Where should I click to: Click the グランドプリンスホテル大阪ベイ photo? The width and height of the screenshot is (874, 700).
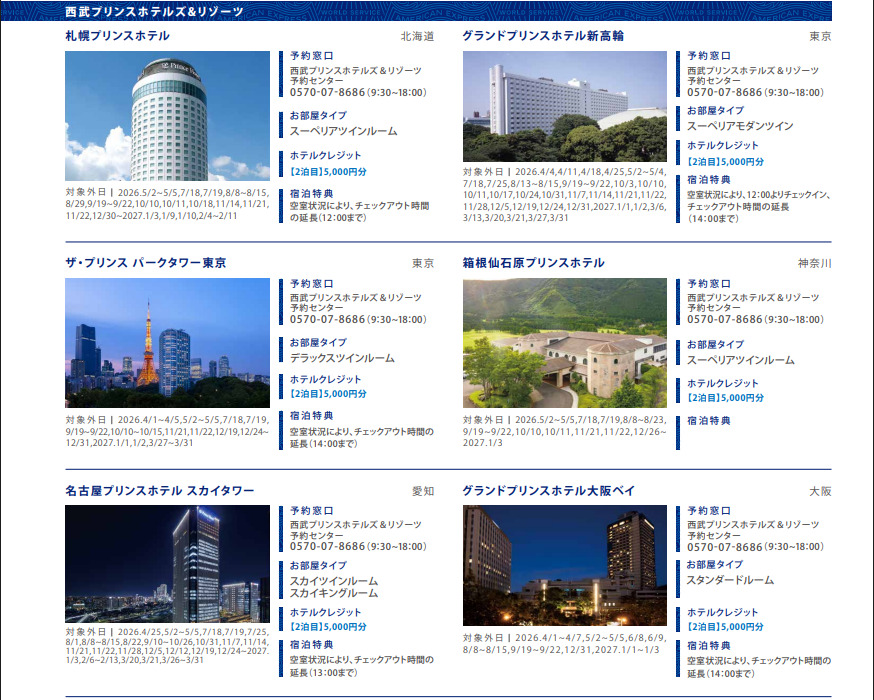564,565
